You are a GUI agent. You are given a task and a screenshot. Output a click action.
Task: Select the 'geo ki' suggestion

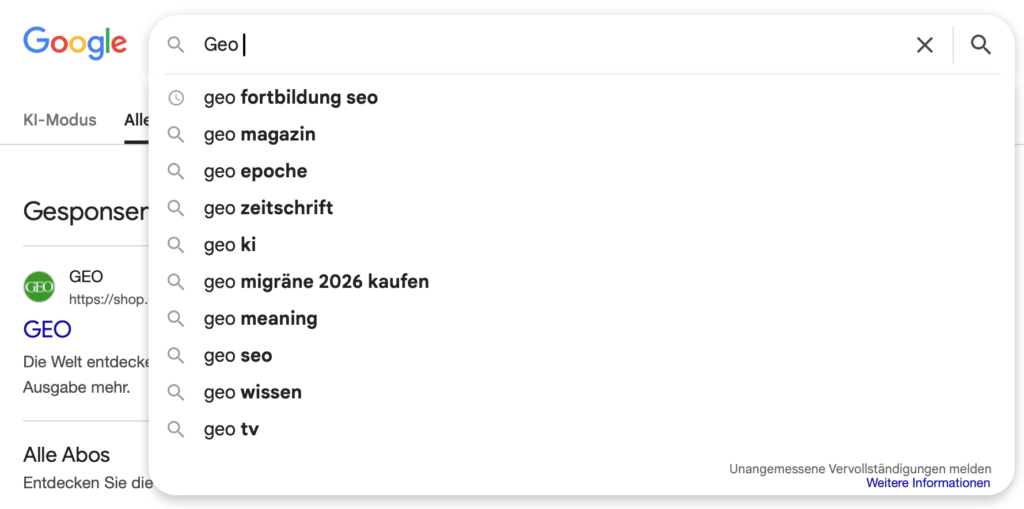point(230,245)
